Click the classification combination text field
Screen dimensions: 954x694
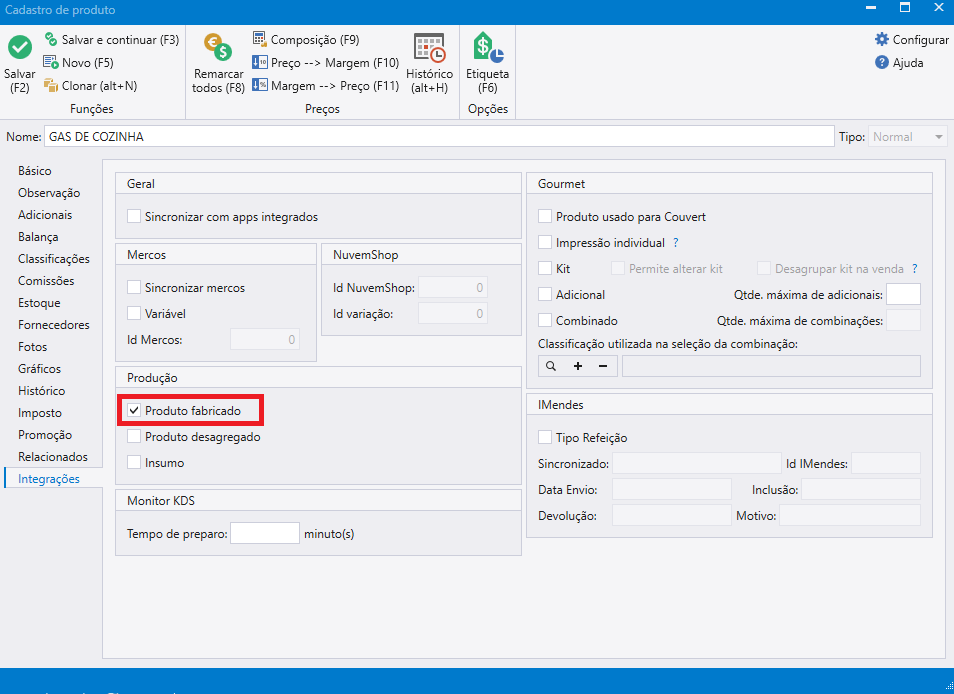tap(771, 366)
